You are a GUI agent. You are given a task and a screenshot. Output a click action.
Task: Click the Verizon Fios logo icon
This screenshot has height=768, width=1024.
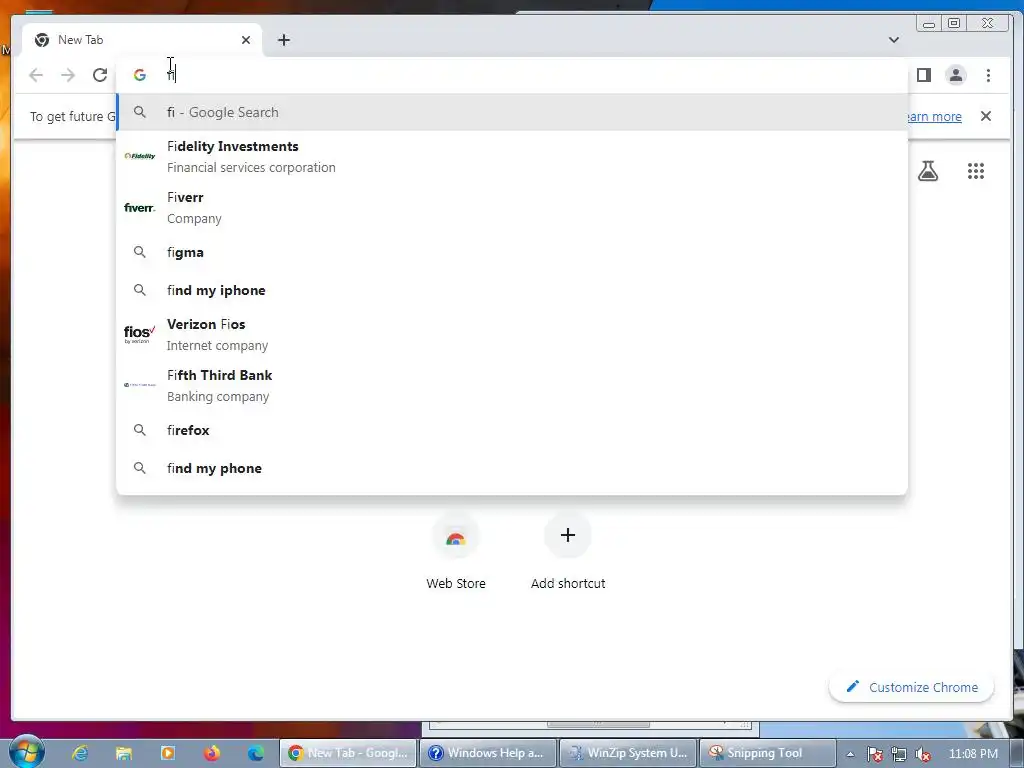(x=140, y=334)
